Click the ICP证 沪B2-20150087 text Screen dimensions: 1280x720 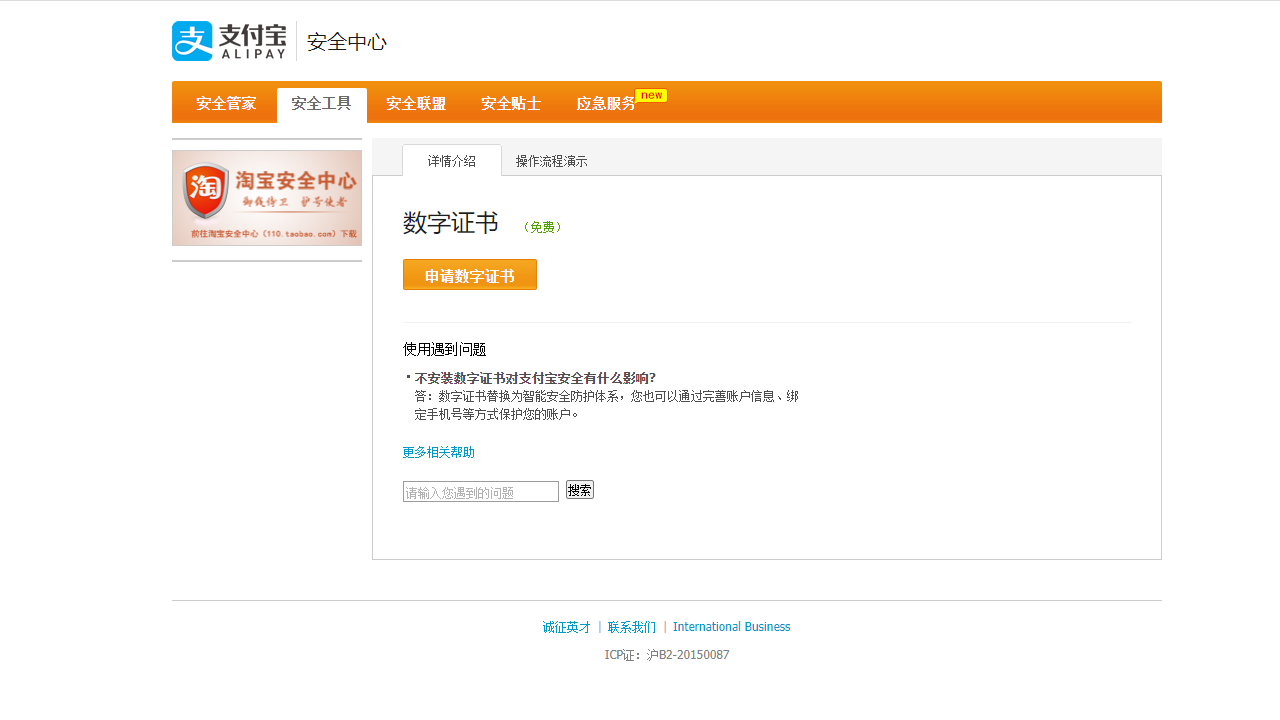[x=668, y=654]
